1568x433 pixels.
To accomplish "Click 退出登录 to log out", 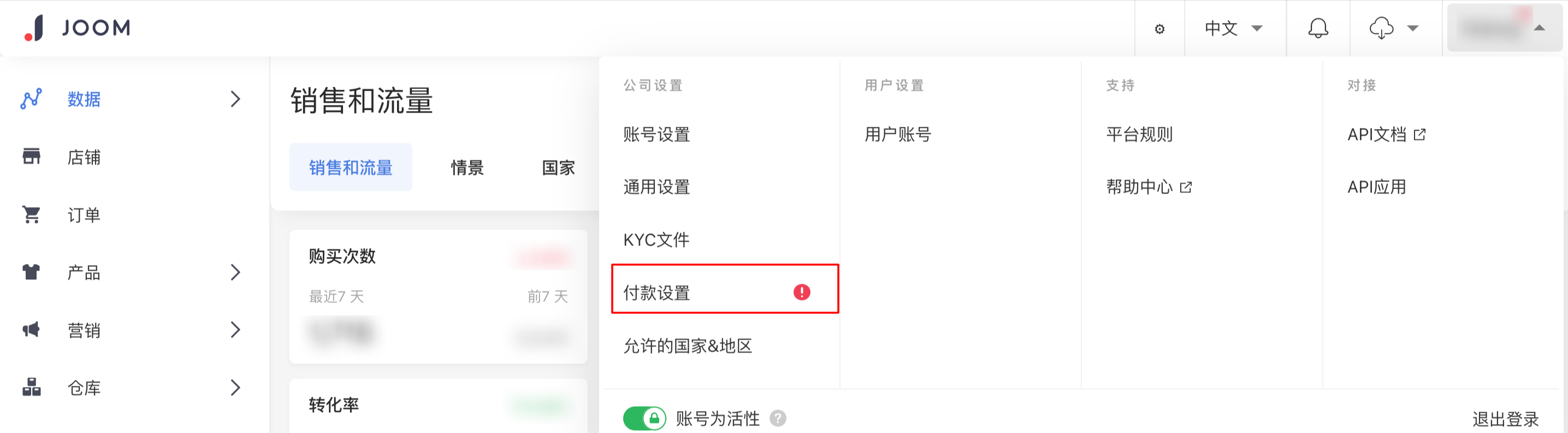I will [1505, 419].
